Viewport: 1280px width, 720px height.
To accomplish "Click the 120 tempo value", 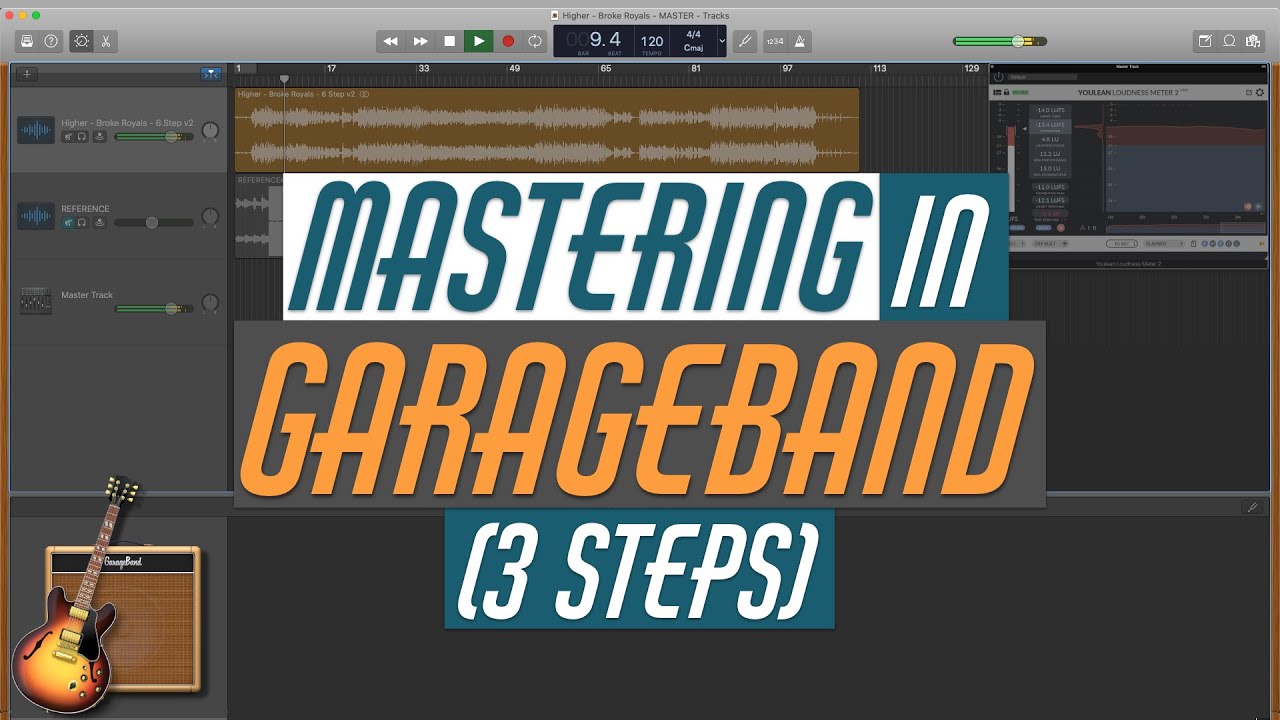I will click(652, 41).
